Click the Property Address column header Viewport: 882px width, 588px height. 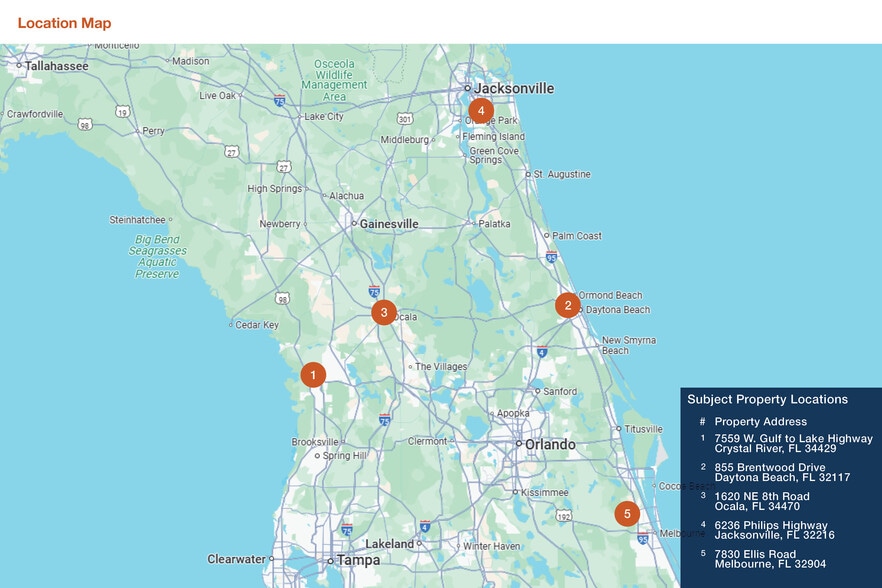pos(760,421)
